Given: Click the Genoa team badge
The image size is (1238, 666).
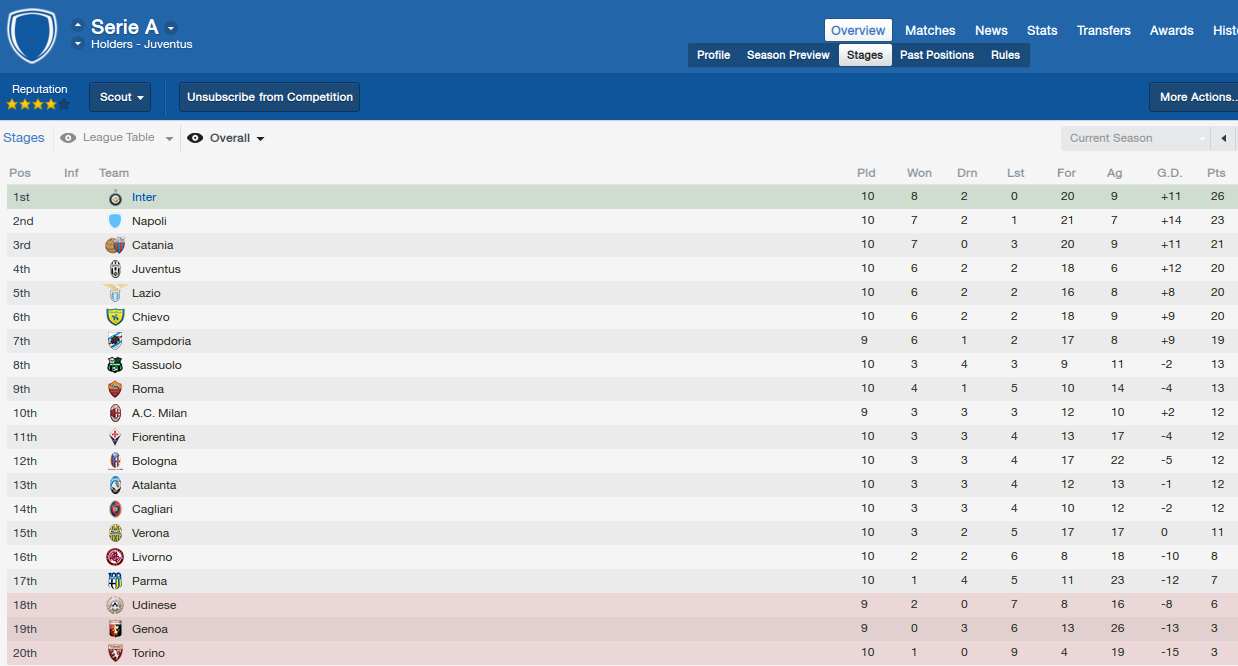Looking at the screenshot, I should pyautogui.click(x=115, y=629).
